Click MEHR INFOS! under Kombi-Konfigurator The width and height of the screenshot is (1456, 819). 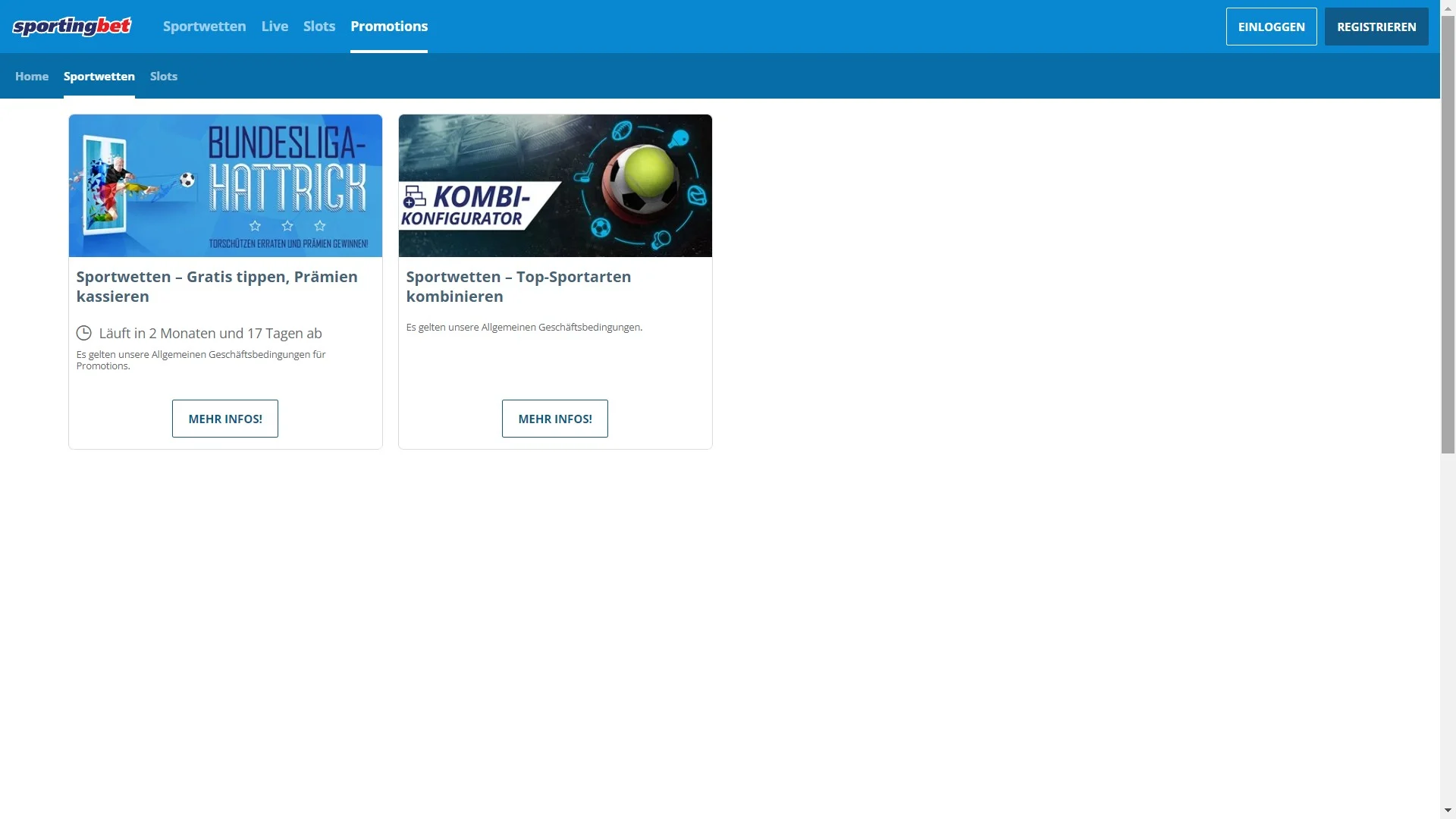[x=555, y=419]
